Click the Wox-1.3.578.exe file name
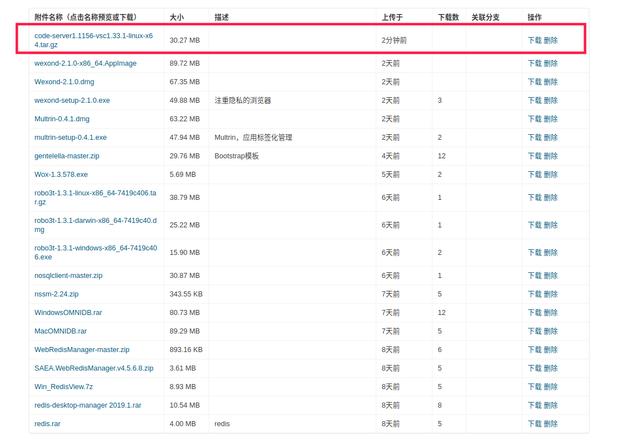Viewport: 640px width, 443px height. click(x=61, y=174)
